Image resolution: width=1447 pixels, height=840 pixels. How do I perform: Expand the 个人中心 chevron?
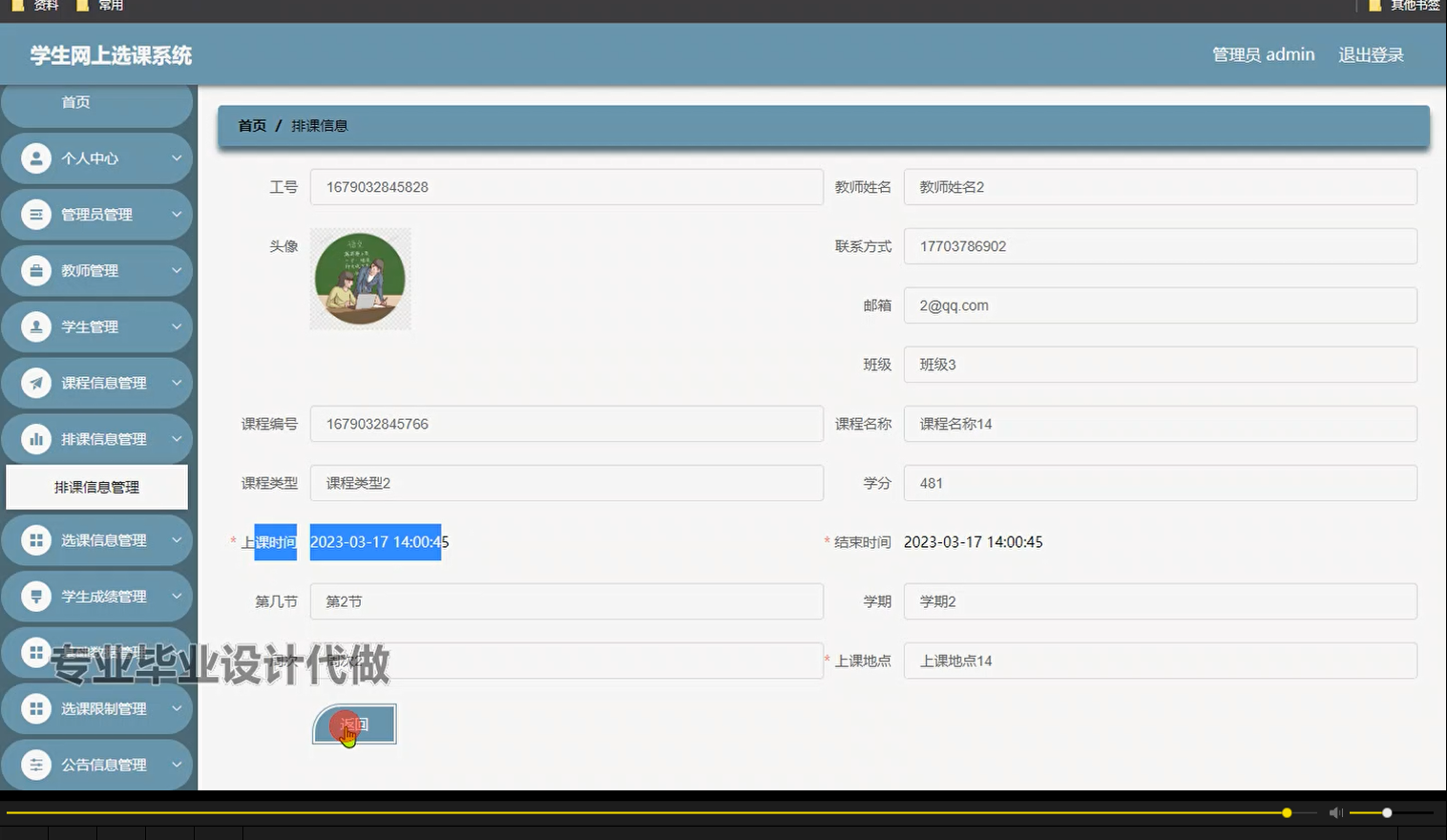177,157
